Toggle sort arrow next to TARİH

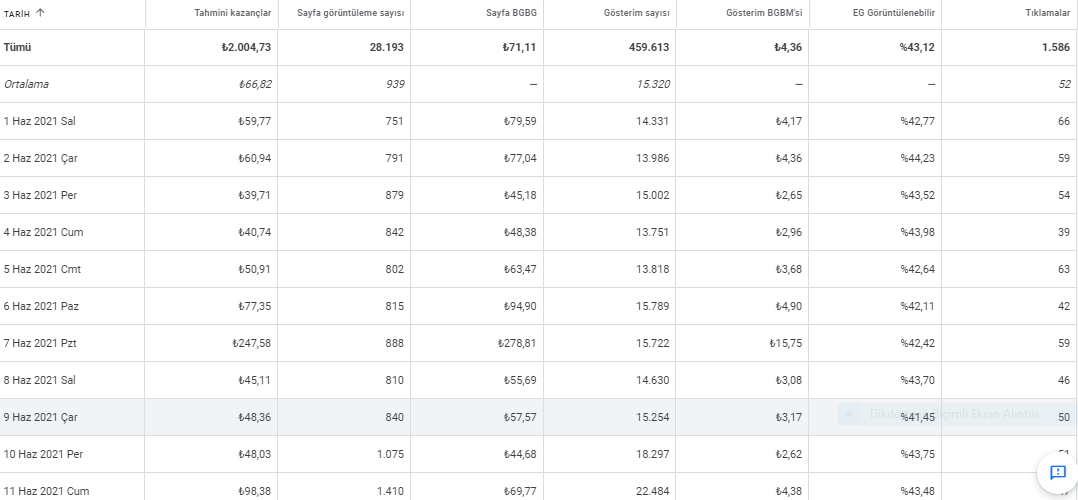coord(40,12)
